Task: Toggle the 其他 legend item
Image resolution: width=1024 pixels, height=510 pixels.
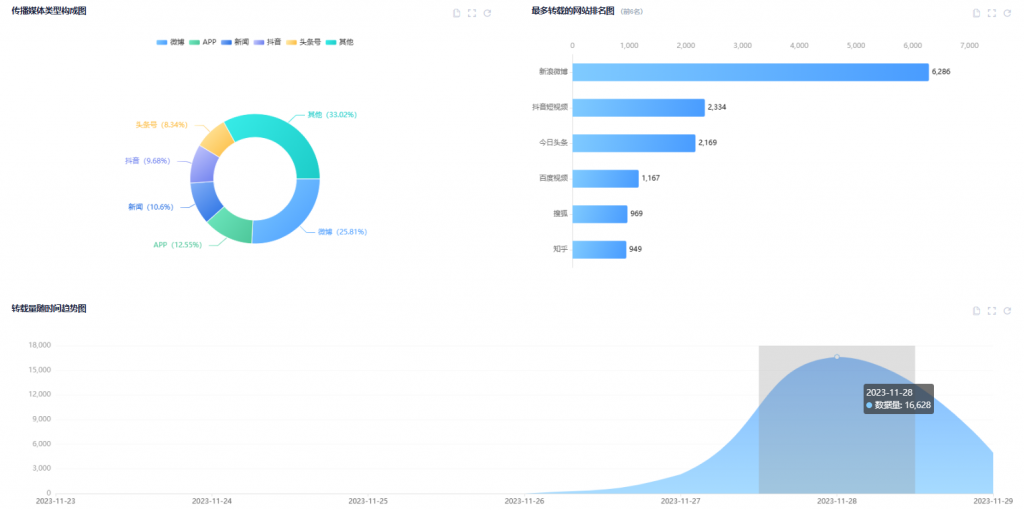Action: pos(340,42)
